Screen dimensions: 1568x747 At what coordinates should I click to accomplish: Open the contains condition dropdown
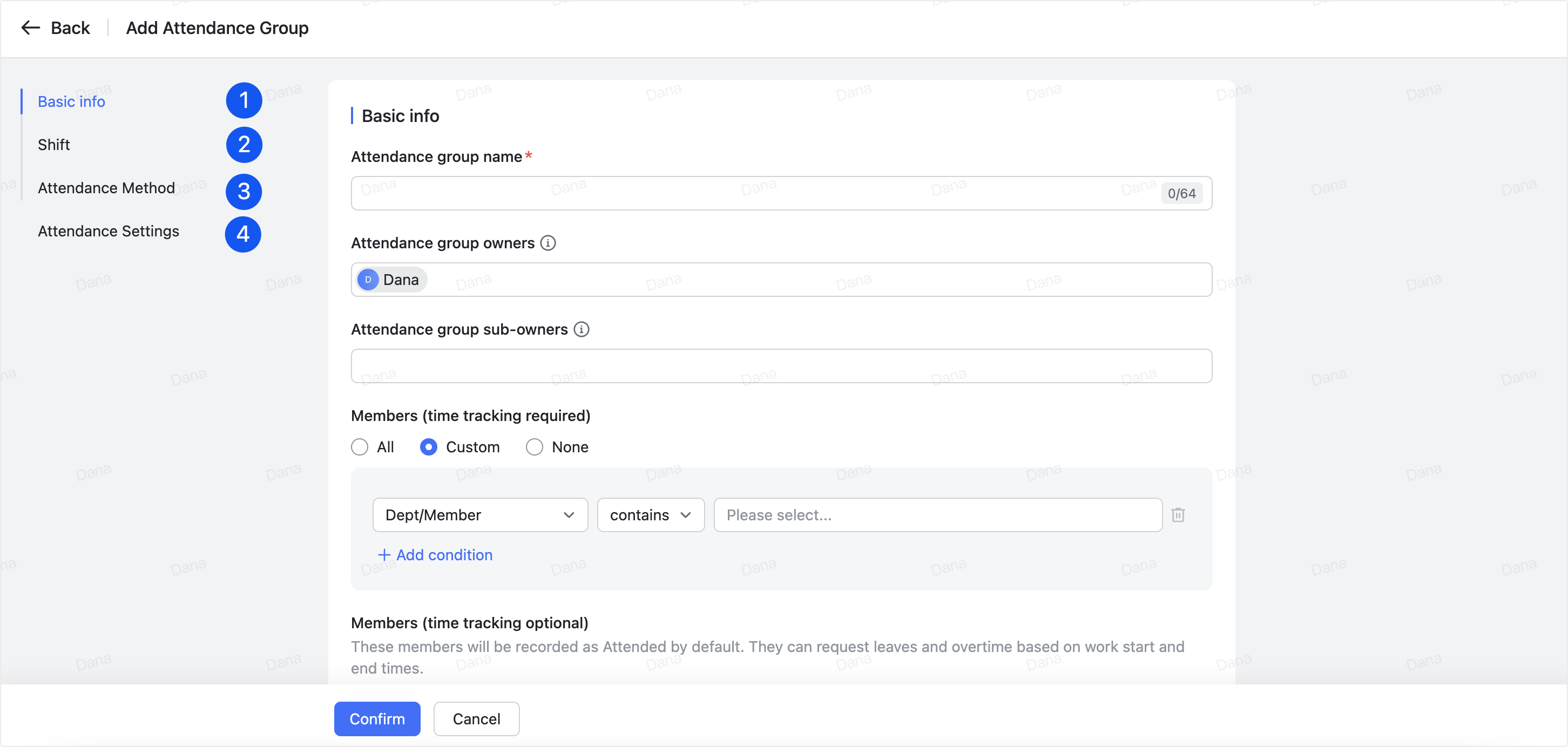650,514
